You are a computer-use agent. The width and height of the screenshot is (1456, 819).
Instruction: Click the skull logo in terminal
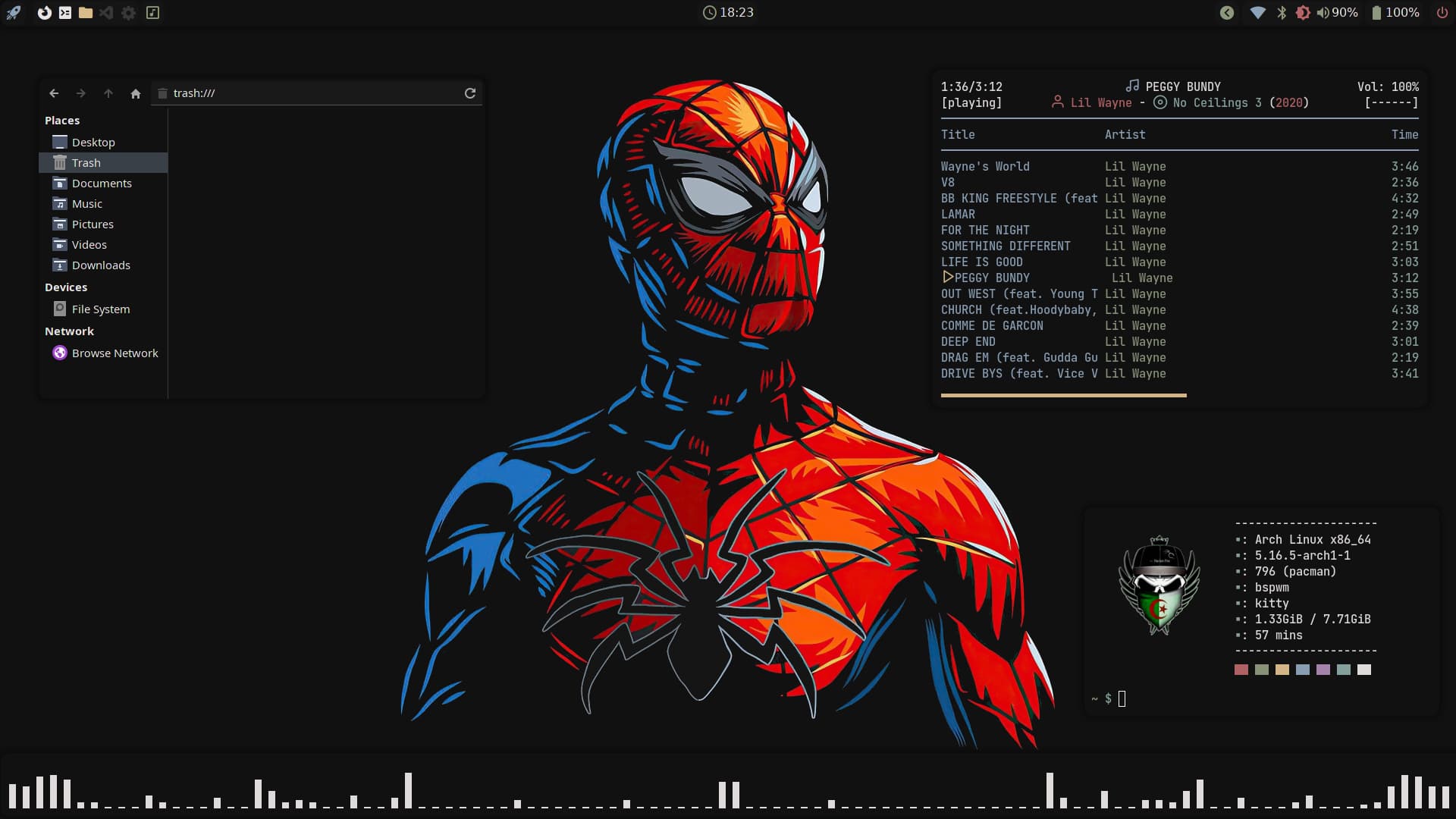1159,585
